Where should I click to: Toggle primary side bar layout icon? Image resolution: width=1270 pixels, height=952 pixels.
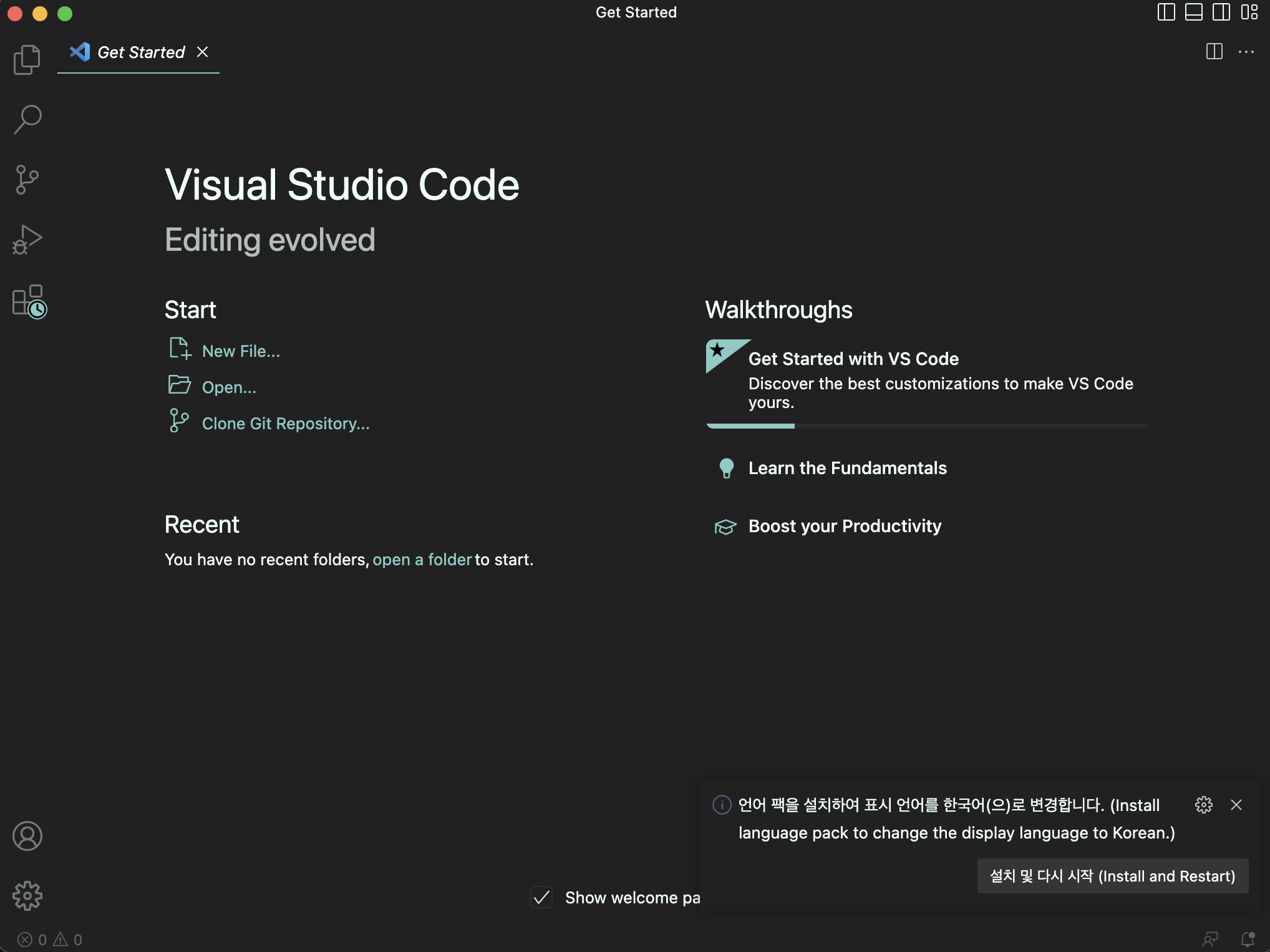[1166, 12]
